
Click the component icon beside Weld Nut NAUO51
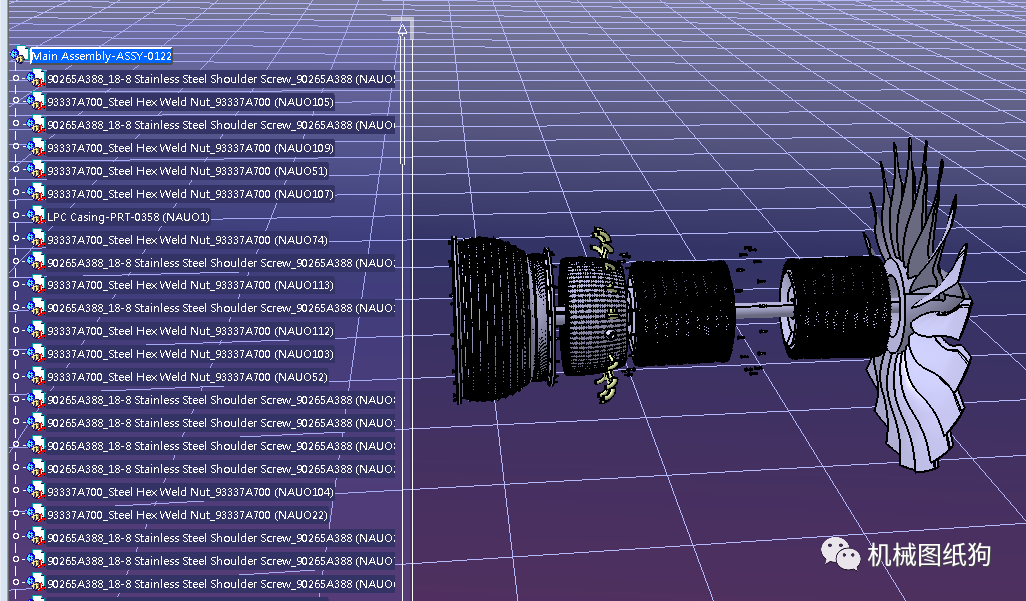[x=35, y=170]
